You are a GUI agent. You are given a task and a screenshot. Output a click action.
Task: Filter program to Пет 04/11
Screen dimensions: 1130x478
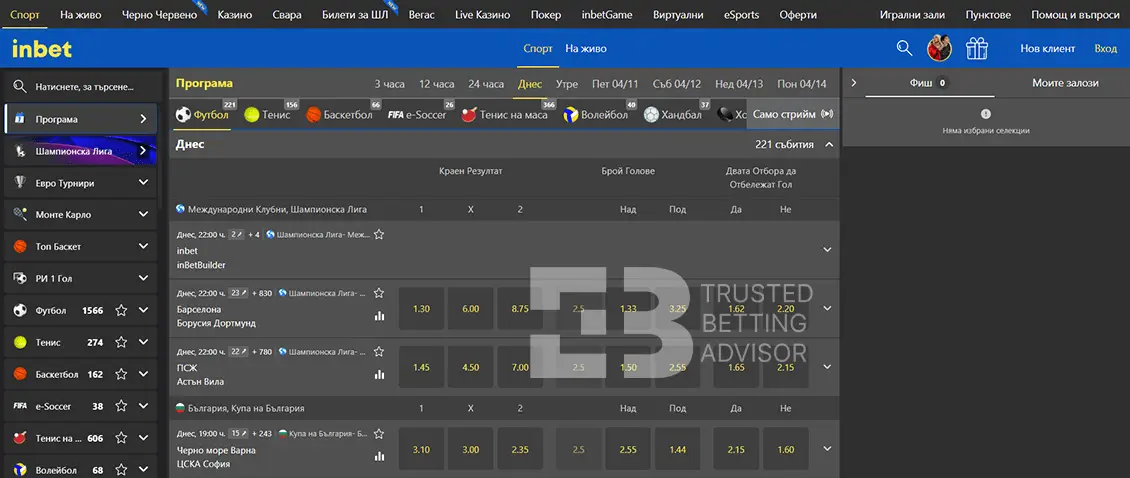[615, 84]
